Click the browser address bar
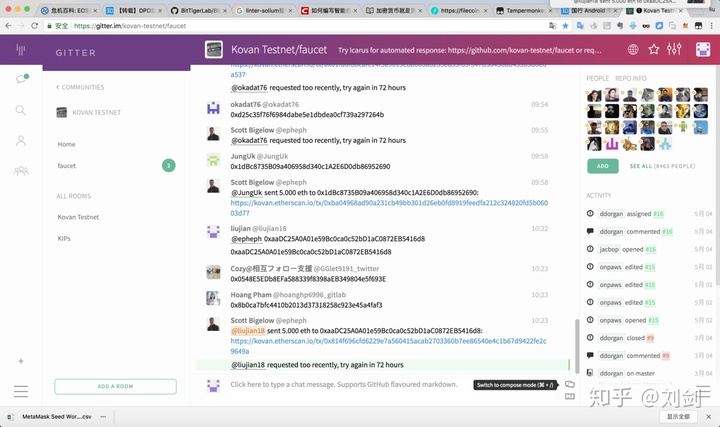 294,26
